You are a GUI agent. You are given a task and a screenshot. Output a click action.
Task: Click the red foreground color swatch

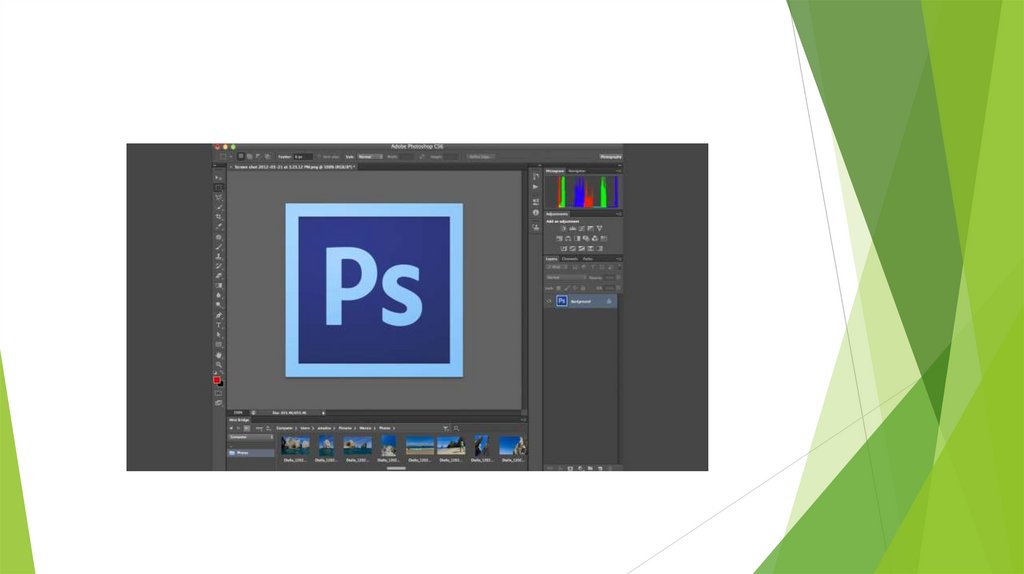click(x=216, y=380)
